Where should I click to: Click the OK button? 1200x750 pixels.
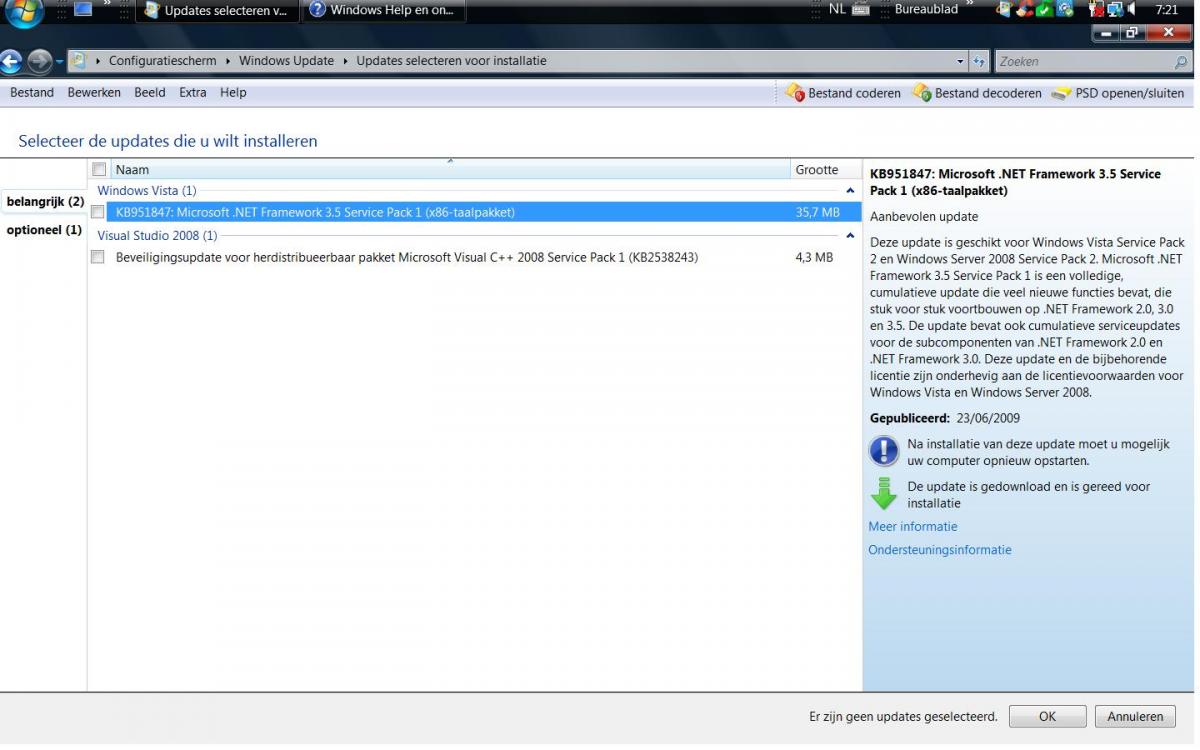point(1047,716)
